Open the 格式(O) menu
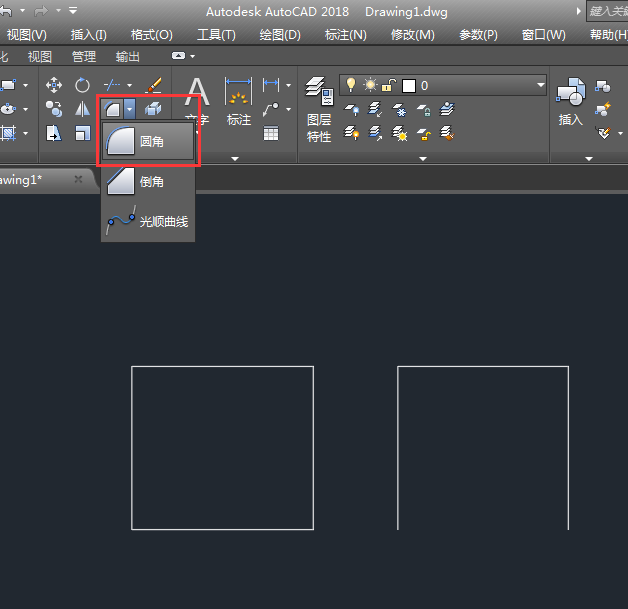Screen dimensions: 628x609 pyautogui.click(x=152, y=35)
